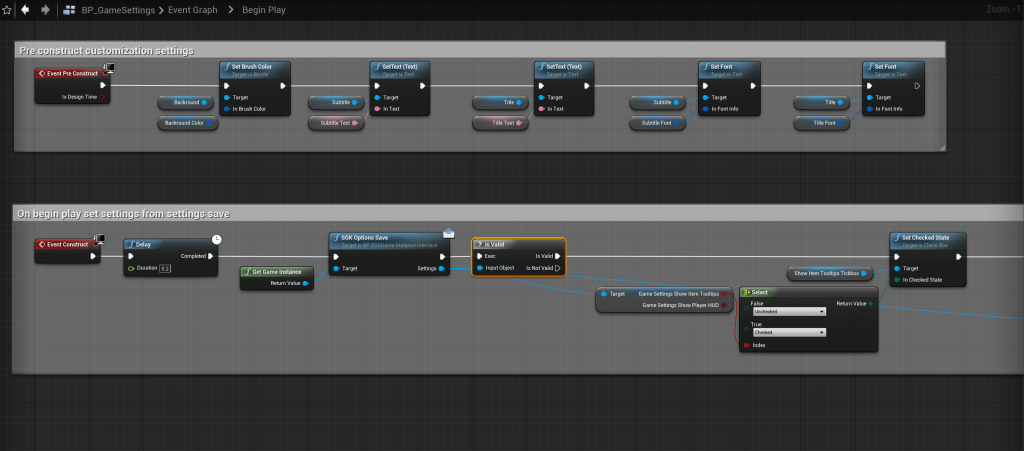Viewport: 1024px width, 451px height.
Task: Select the Delay node header
Action: pyautogui.click(x=170, y=245)
